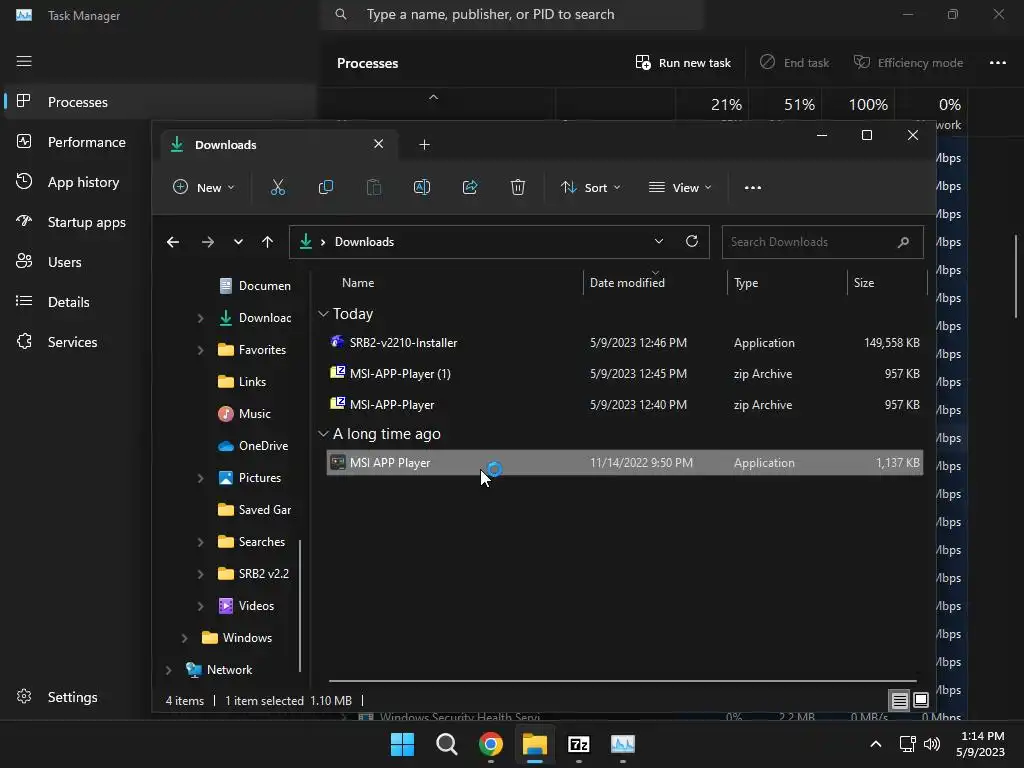The height and width of the screenshot is (768, 1024).
Task: Open Task Manager hamburger navigation menu
Action: tap(24, 61)
